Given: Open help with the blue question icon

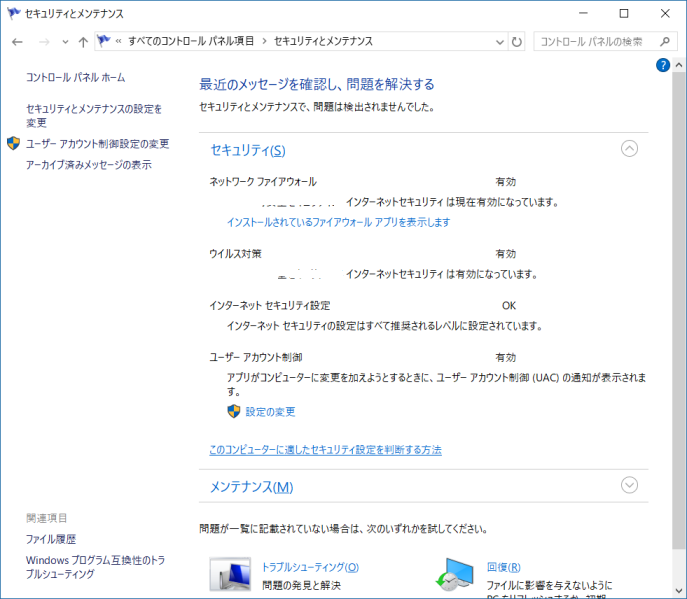Looking at the screenshot, I should (x=662, y=65).
